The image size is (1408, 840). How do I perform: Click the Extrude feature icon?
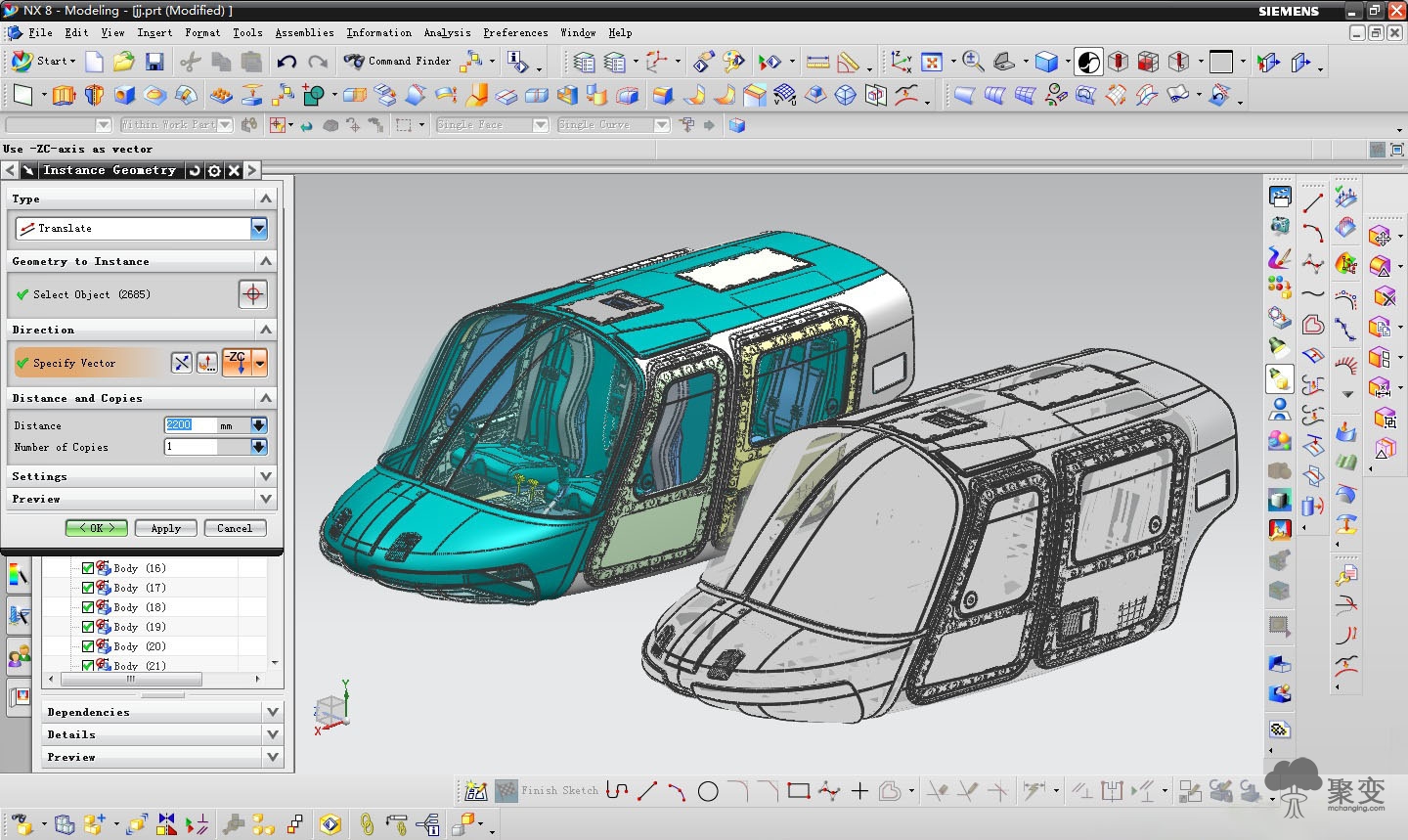64,95
